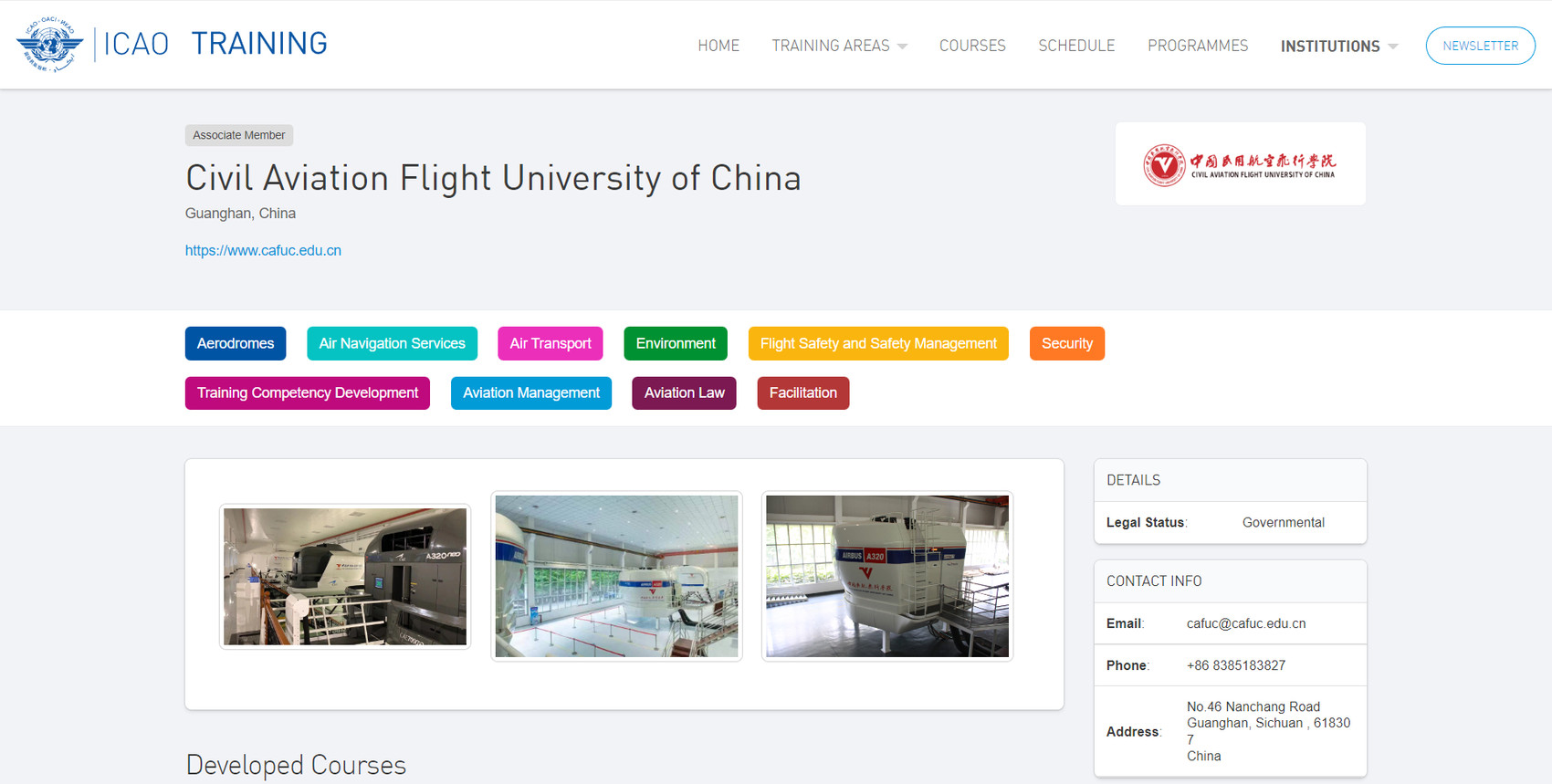Open the Training Areas dropdown menu
1552x784 pixels.
[839, 46]
